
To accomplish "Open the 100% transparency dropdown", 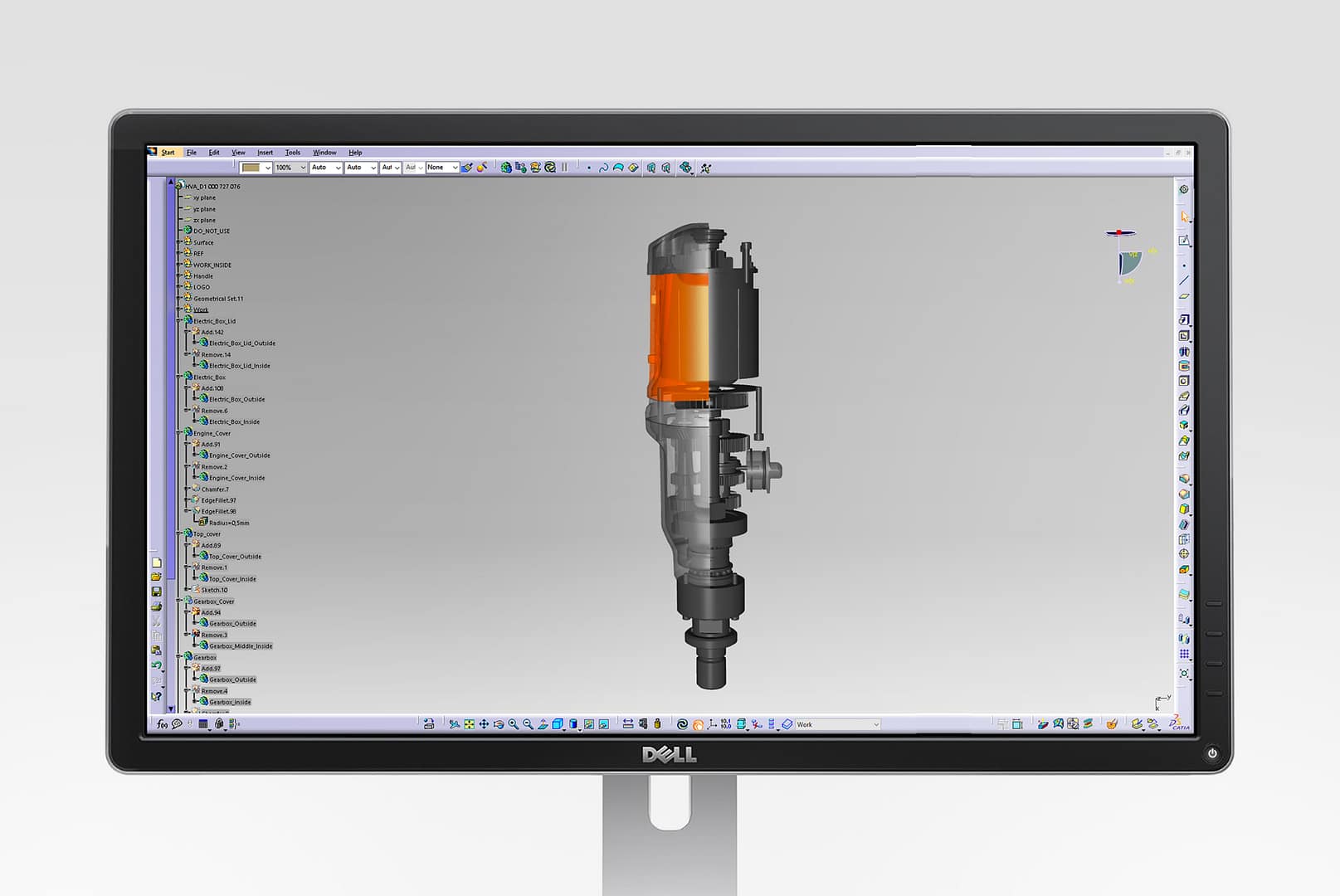I will pos(303,167).
